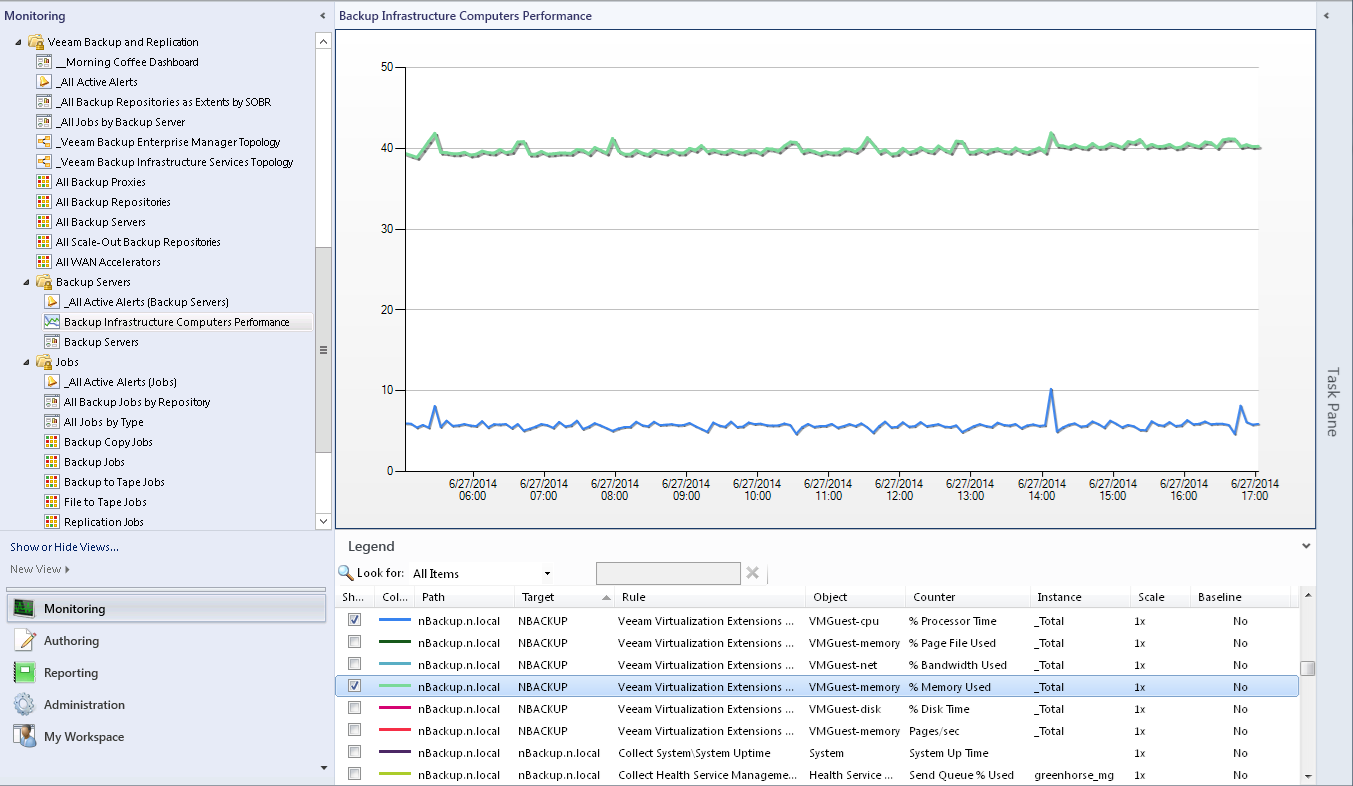1353x786 pixels.
Task: Uncheck the % Processor Time counter checkbox
Action: click(x=354, y=620)
